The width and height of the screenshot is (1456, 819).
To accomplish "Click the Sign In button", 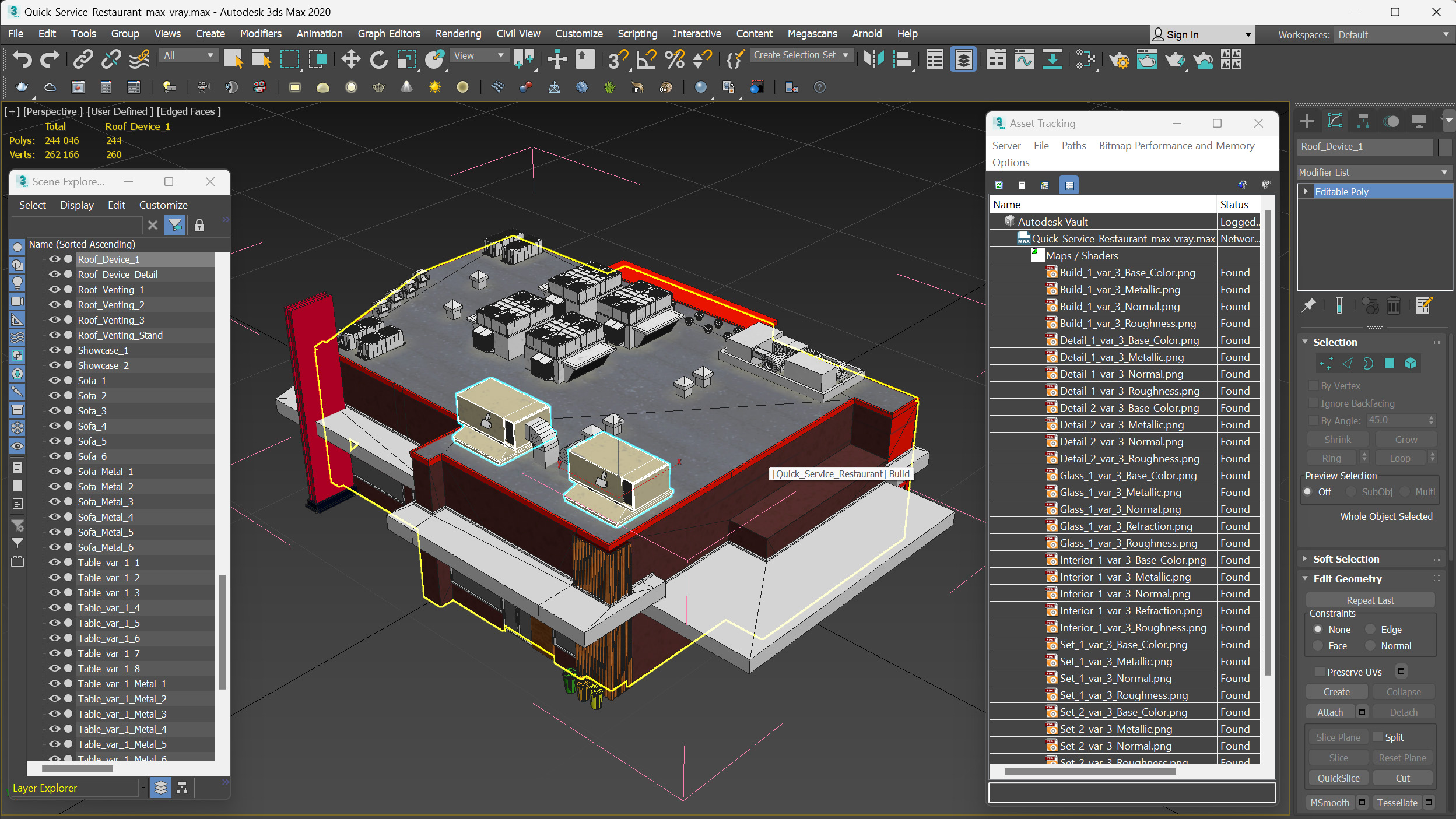I will [x=1202, y=35].
